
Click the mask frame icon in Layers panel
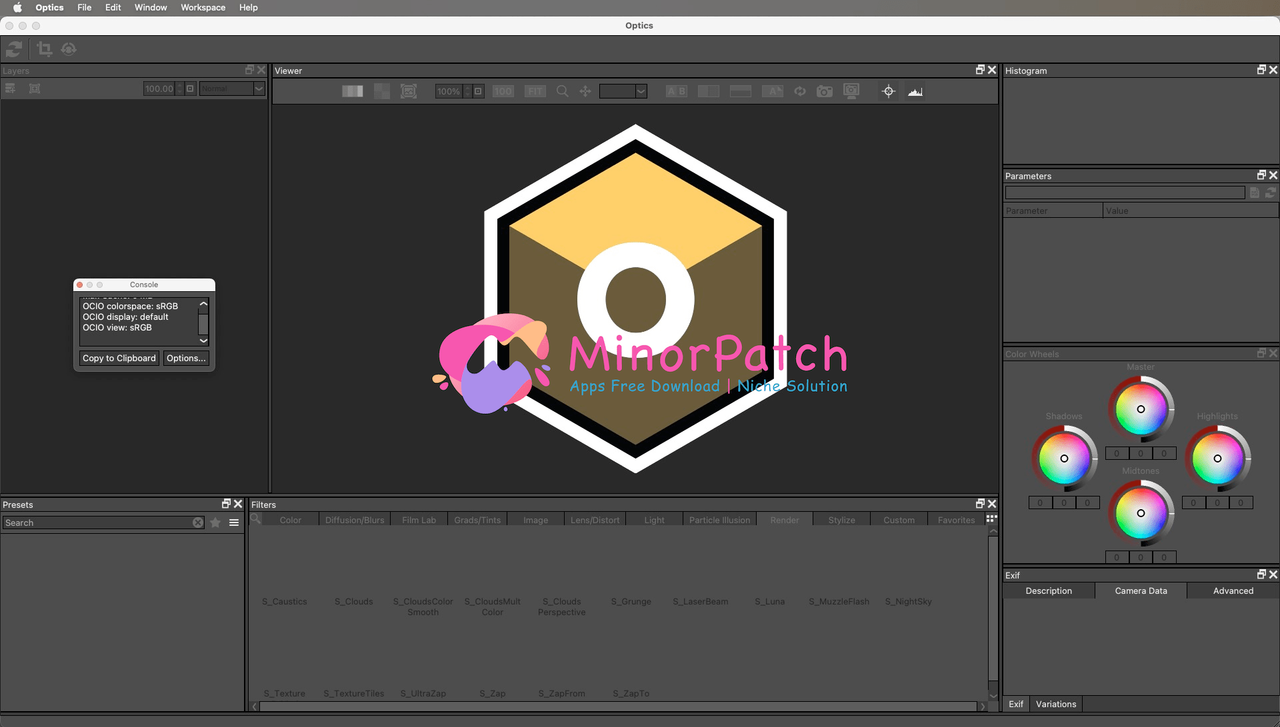(34, 89)
